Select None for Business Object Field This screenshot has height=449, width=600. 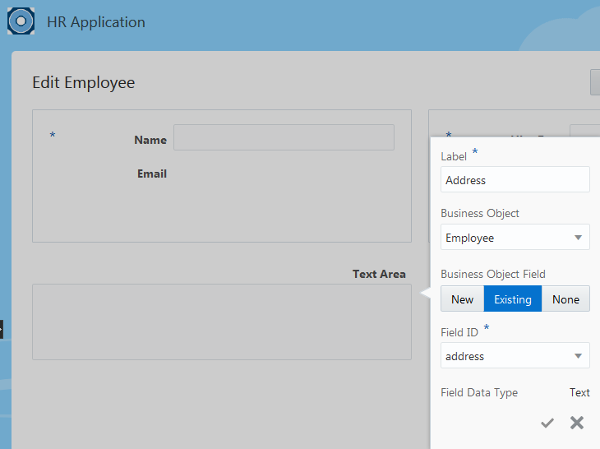(566, 299)
